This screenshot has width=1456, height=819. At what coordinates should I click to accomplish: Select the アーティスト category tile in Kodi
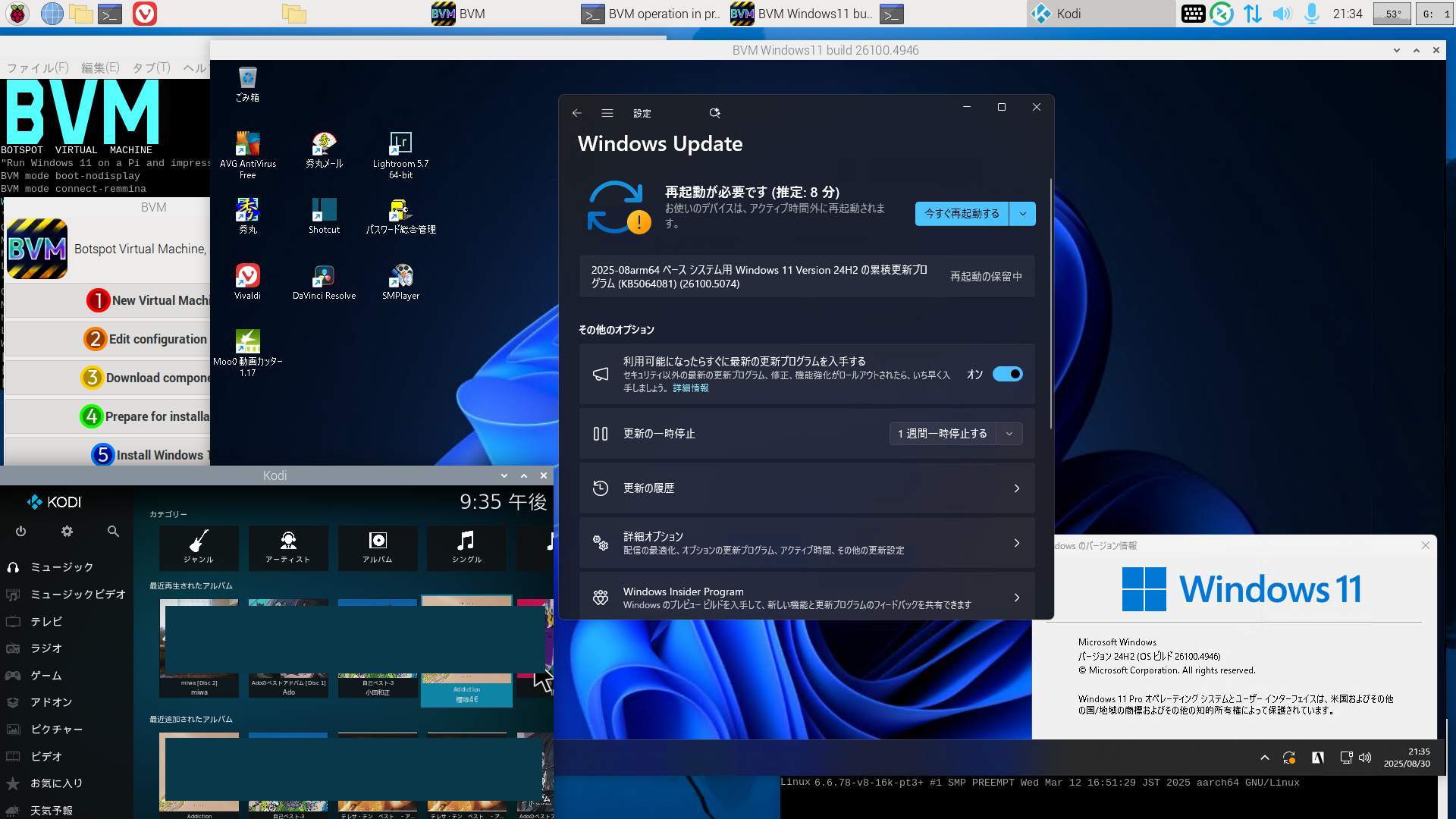pyautogui.click(x=287, y=547)
